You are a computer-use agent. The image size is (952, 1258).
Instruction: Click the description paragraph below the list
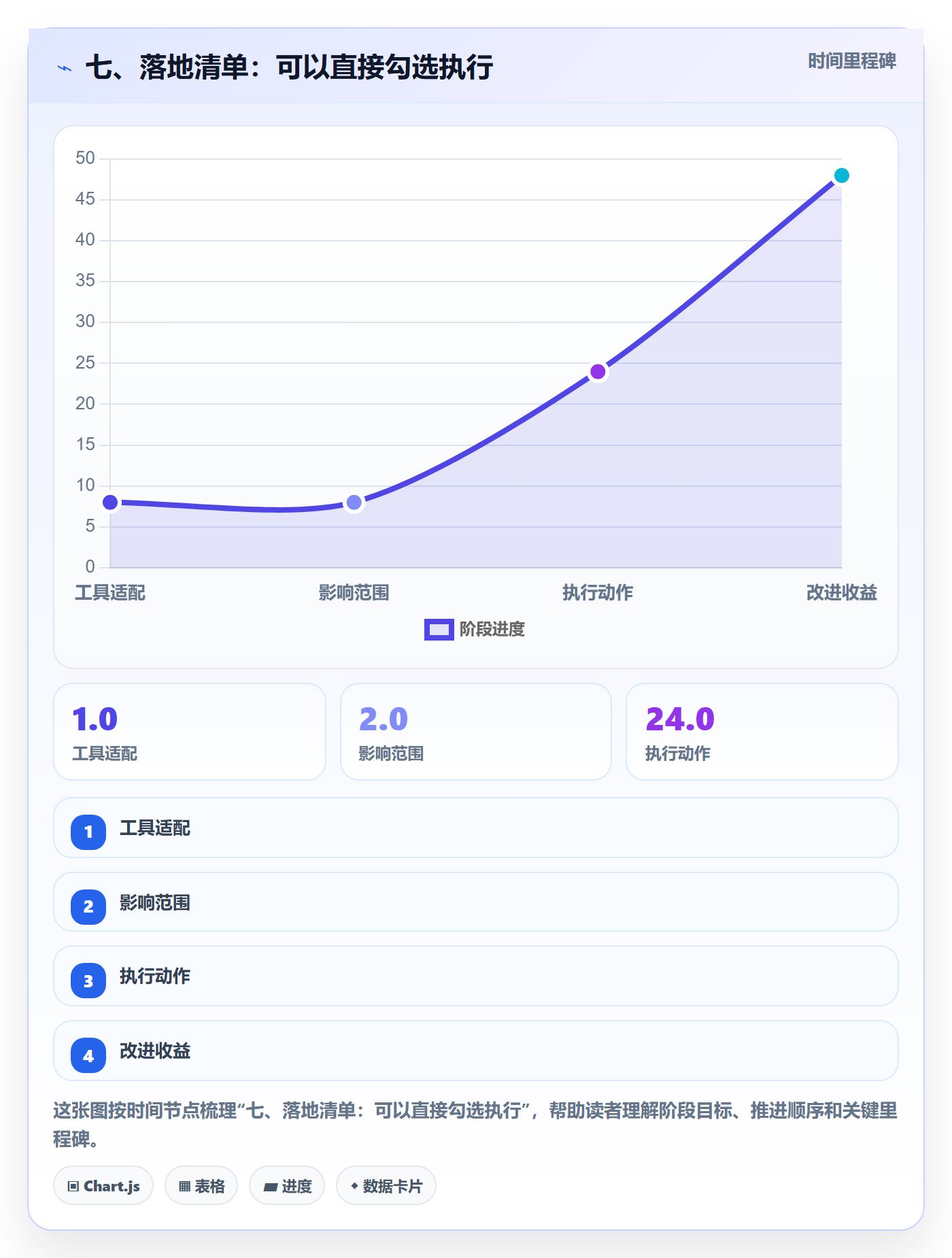tap(476, 1125)
